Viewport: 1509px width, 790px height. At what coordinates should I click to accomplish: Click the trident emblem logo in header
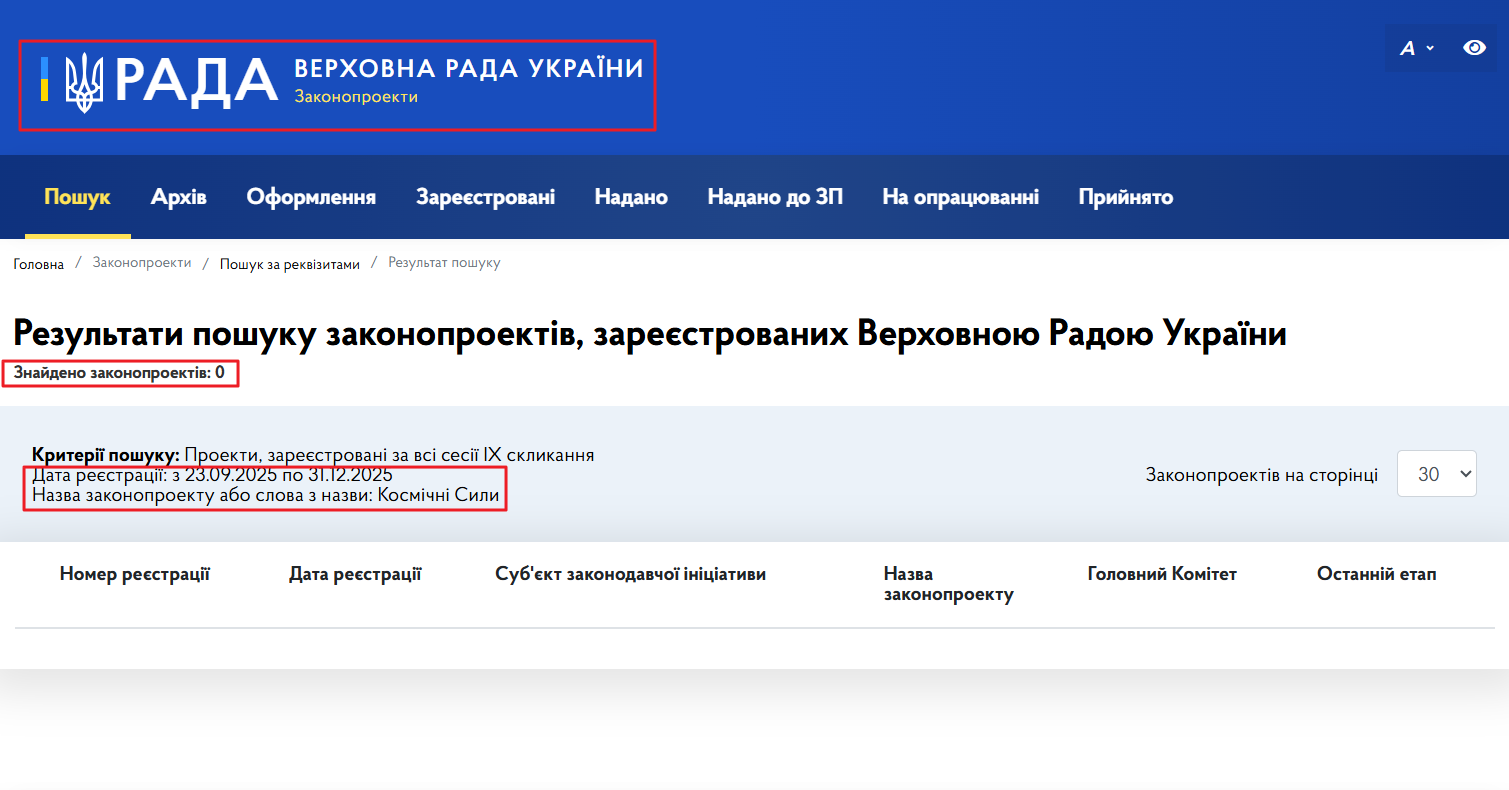(84, 82)
